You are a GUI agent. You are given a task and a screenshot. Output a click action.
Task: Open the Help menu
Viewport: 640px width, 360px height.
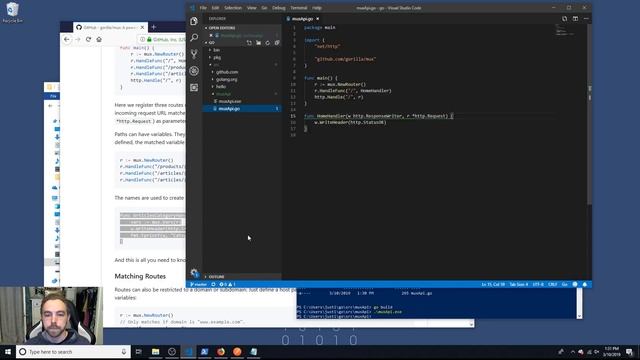(x=317, y=8)
